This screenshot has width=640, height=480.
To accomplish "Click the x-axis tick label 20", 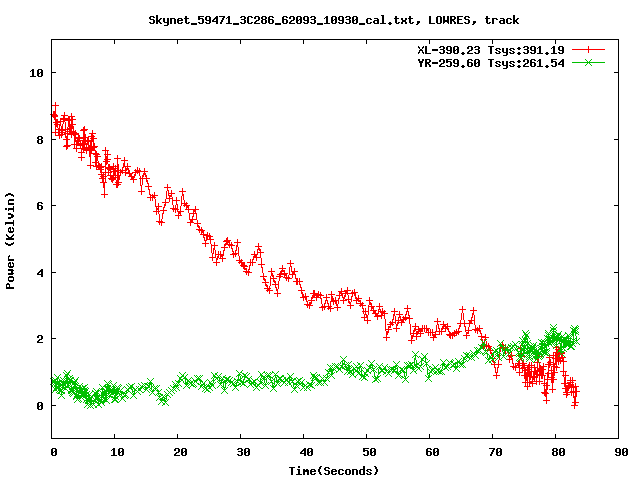I will click(x=180, y=452).
